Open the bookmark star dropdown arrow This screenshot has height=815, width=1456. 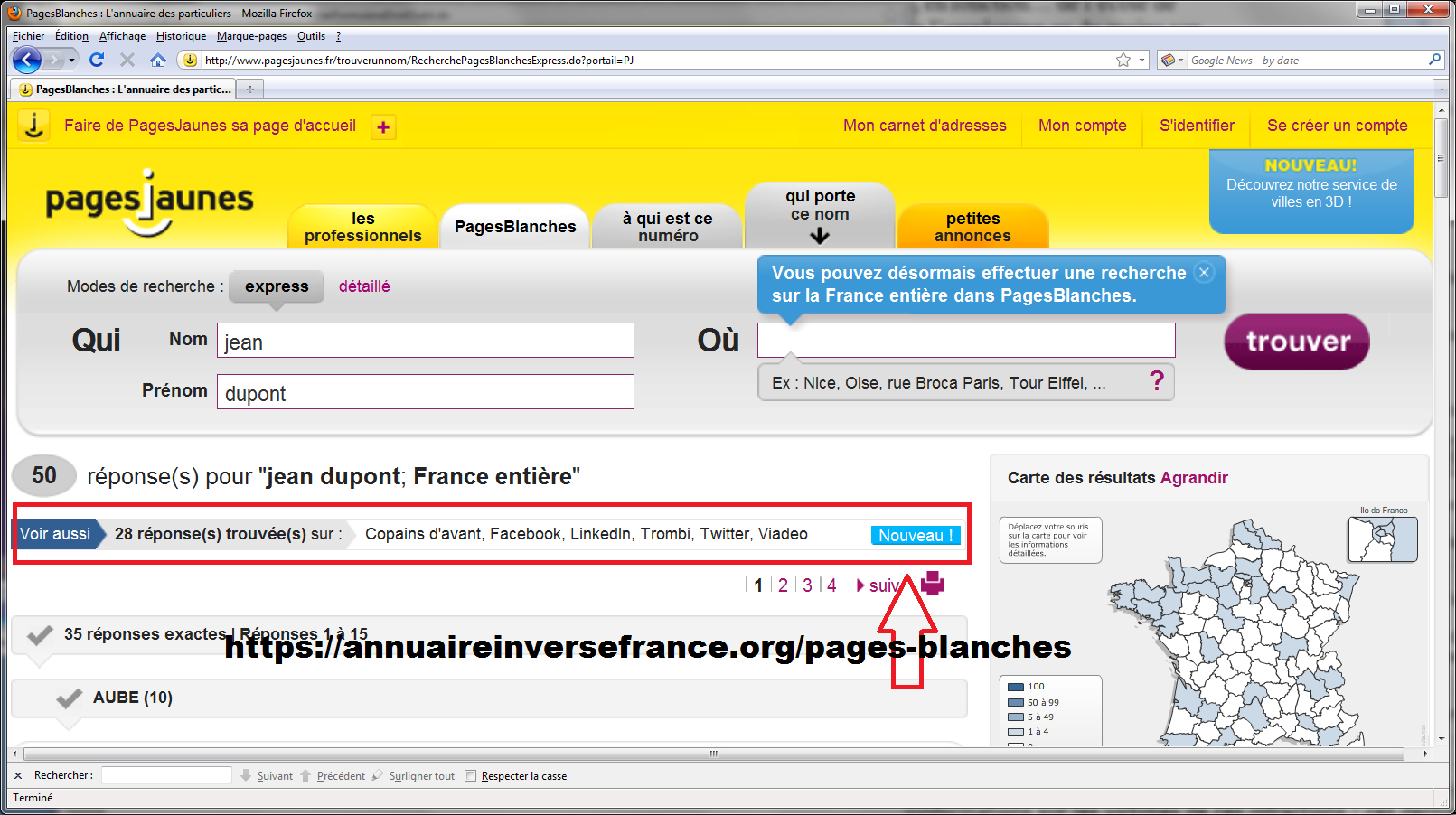pos(1141,60)
